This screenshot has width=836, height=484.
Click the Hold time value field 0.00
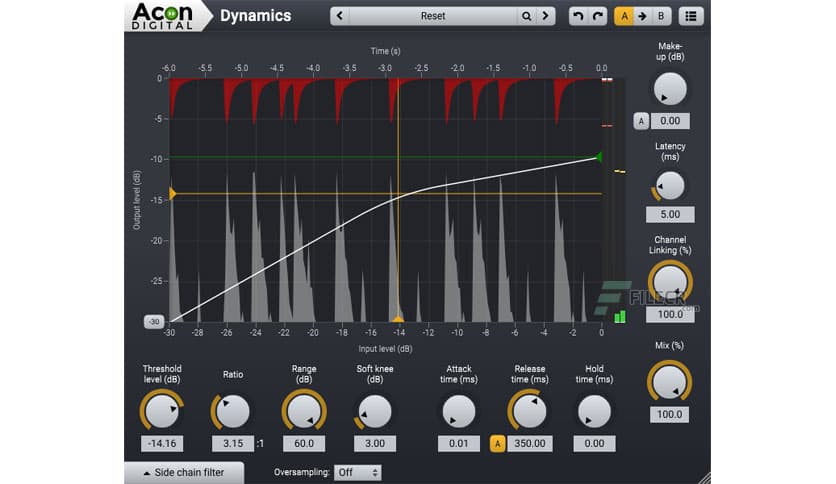point(594,443)
